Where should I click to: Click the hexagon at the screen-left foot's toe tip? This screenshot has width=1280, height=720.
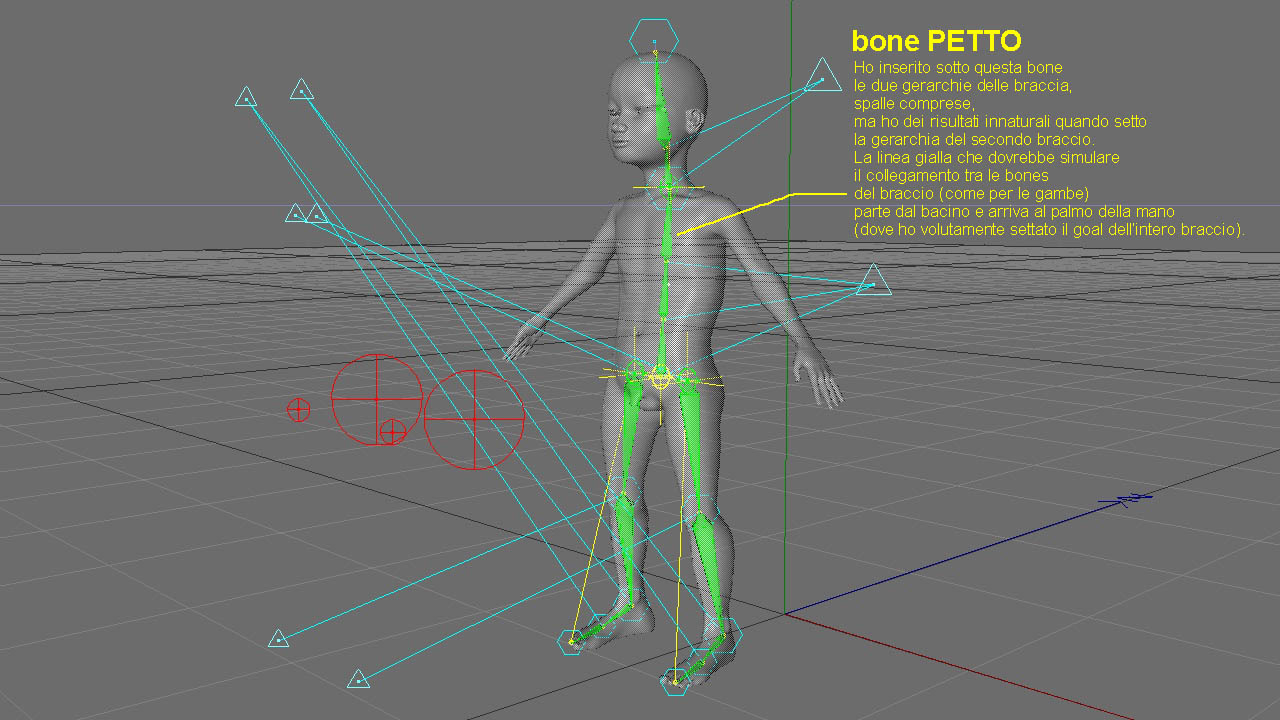point(572,641)
